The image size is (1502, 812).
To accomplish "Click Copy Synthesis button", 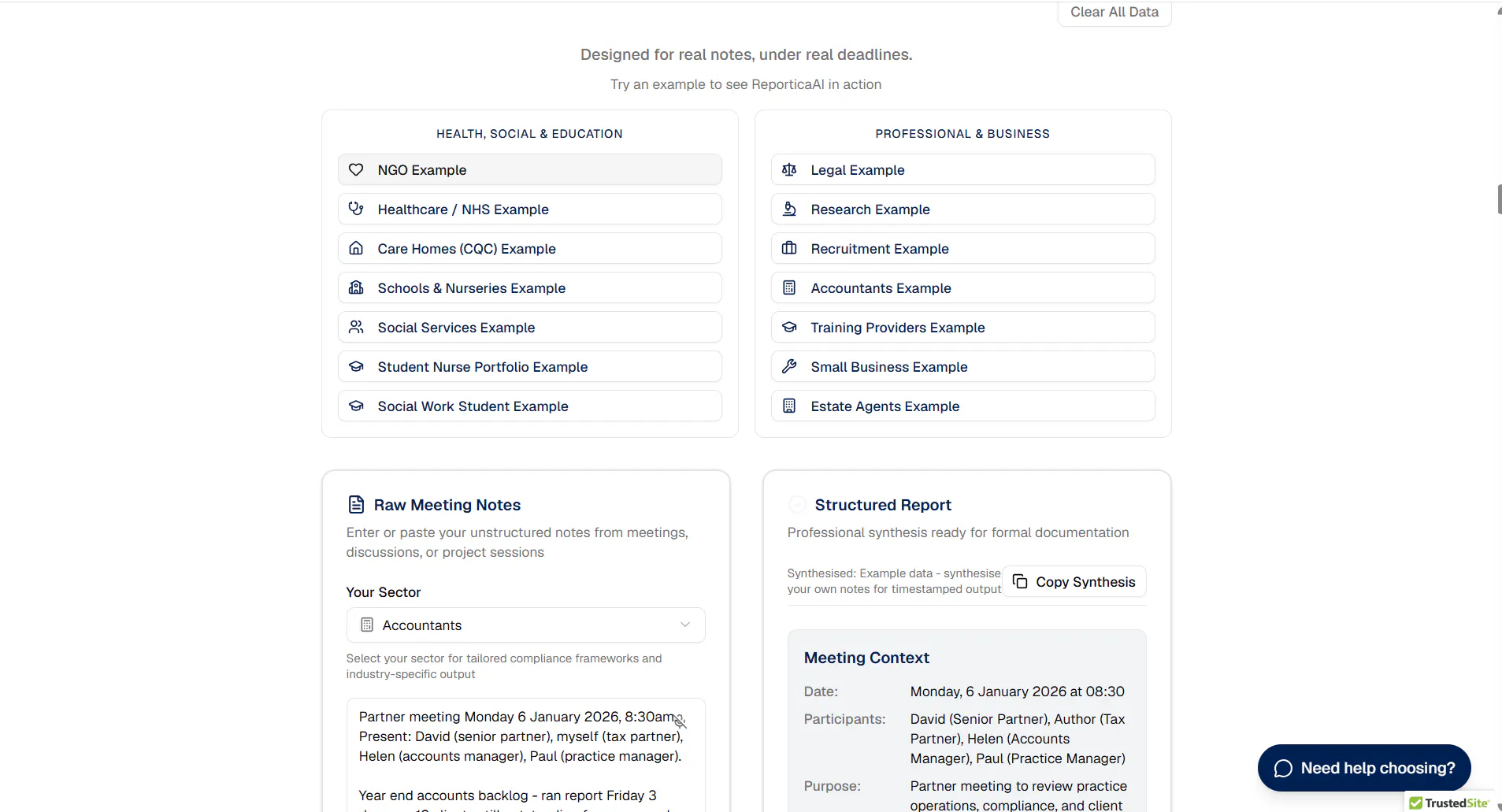I will [x=1074, y=581].
